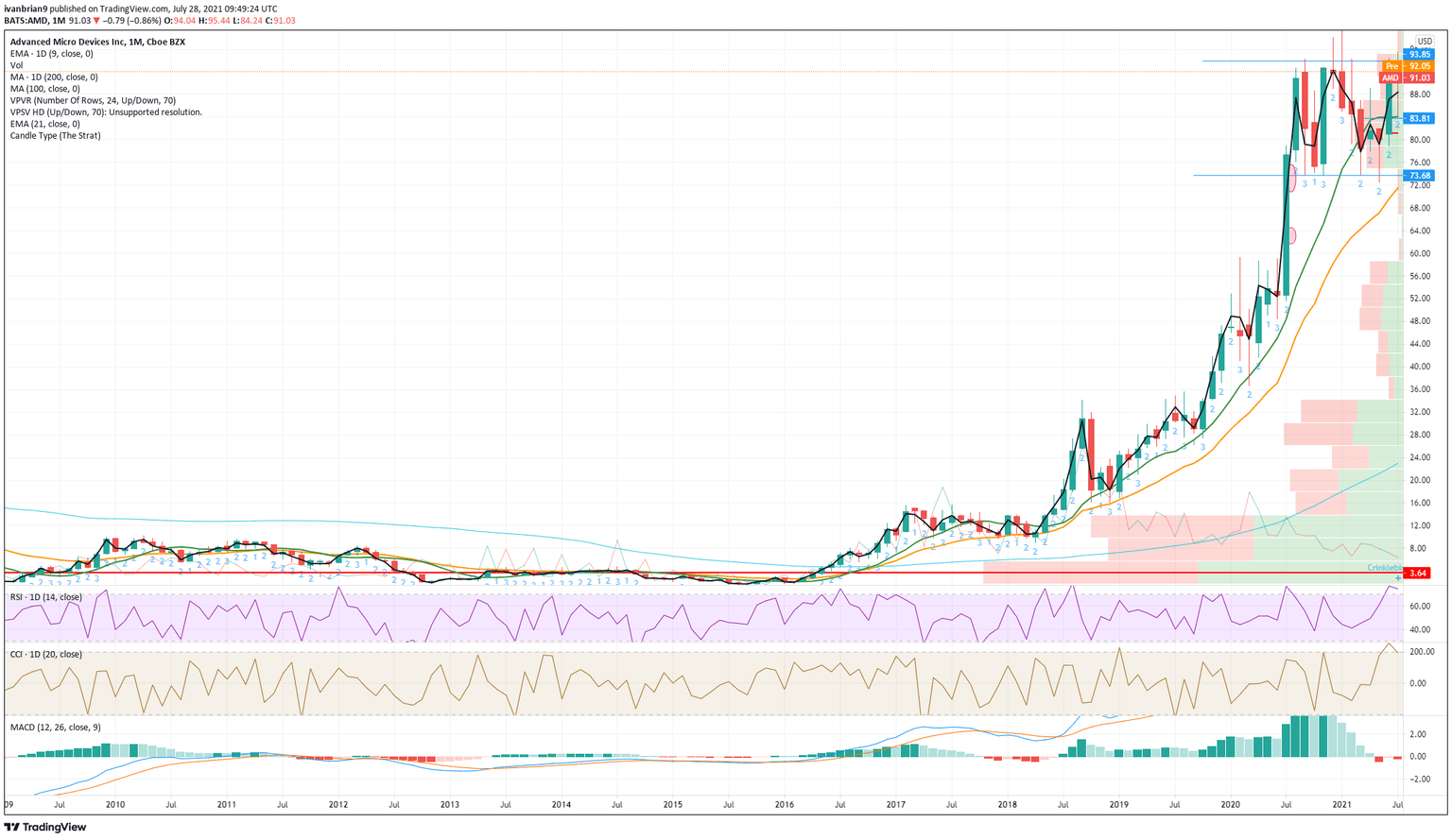The image size is (1452, 840).
Task: Click the red AMD 91.03 price label
Action: [x=1407, y=77]
